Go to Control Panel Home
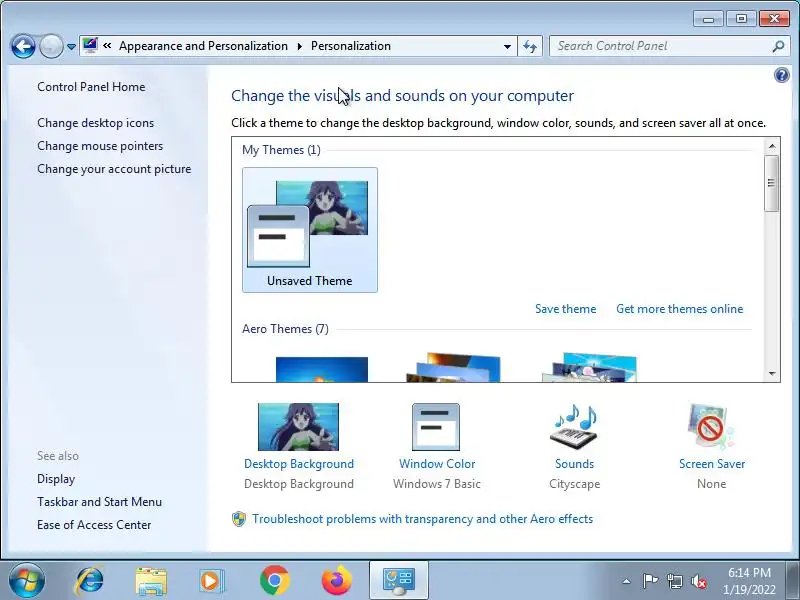This screenshot has height=600, width=800. (91, 87)
